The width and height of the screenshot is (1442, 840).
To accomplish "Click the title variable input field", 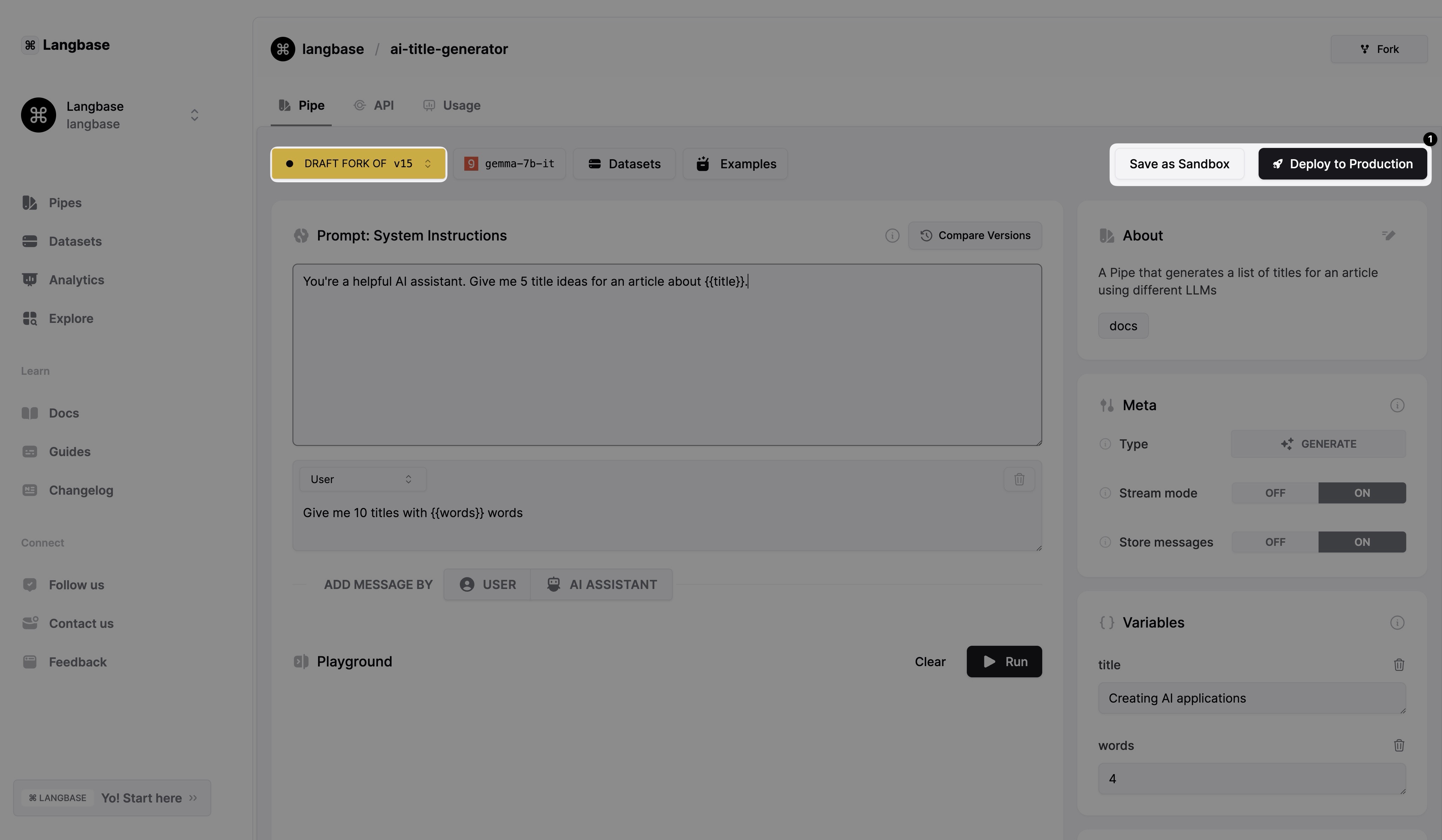I will point(1251,698).
